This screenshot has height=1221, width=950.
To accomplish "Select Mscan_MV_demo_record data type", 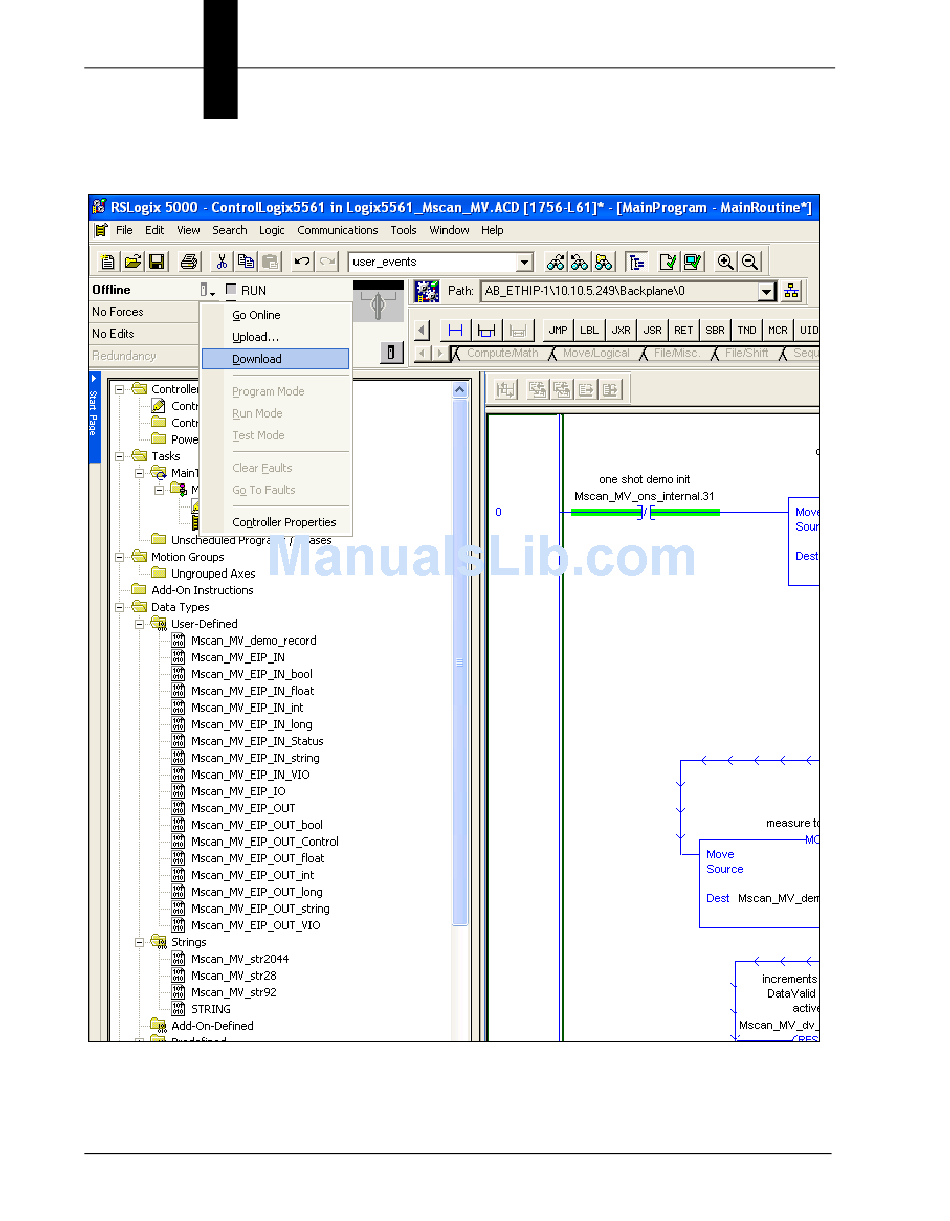I will point(253,641).
